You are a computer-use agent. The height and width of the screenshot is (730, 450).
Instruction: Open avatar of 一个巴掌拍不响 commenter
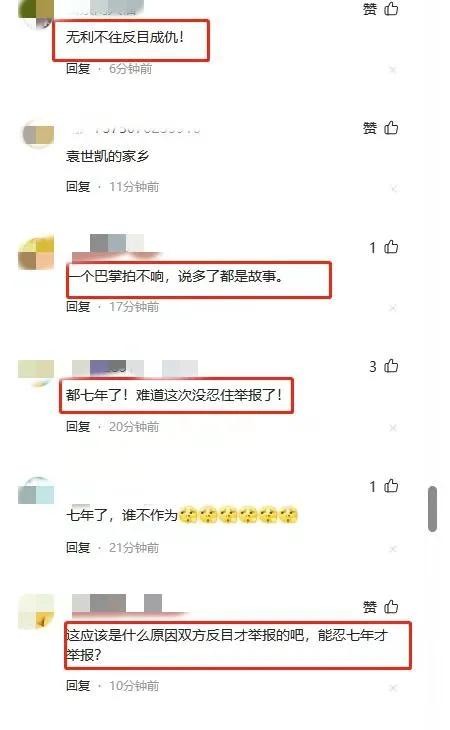[x=36, y=254]
